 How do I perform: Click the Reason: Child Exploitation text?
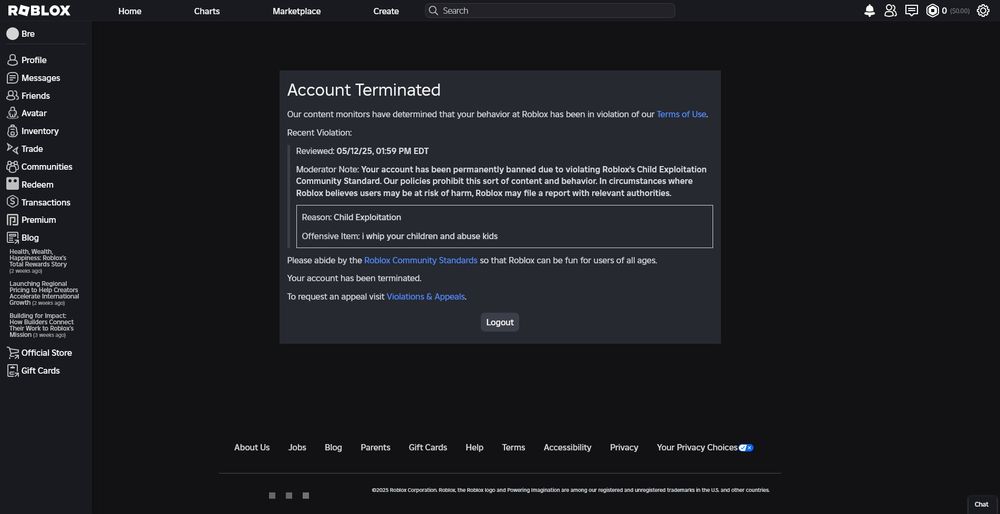pos(351,217)
